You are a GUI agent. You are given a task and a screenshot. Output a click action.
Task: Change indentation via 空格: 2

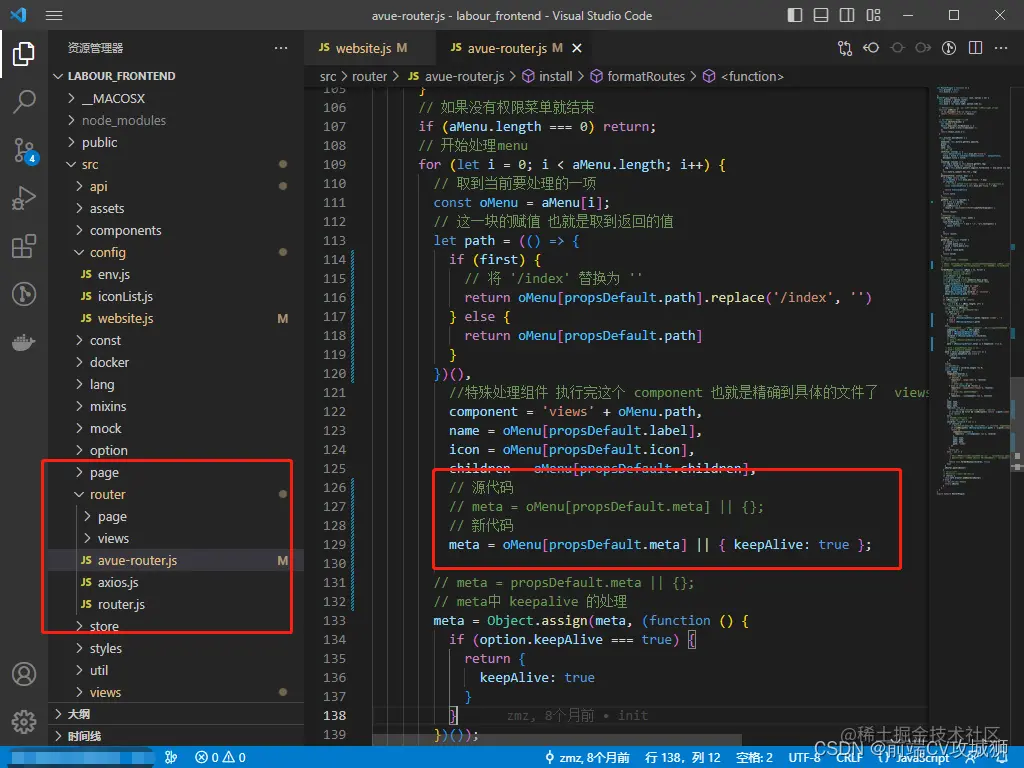point(754,758)
